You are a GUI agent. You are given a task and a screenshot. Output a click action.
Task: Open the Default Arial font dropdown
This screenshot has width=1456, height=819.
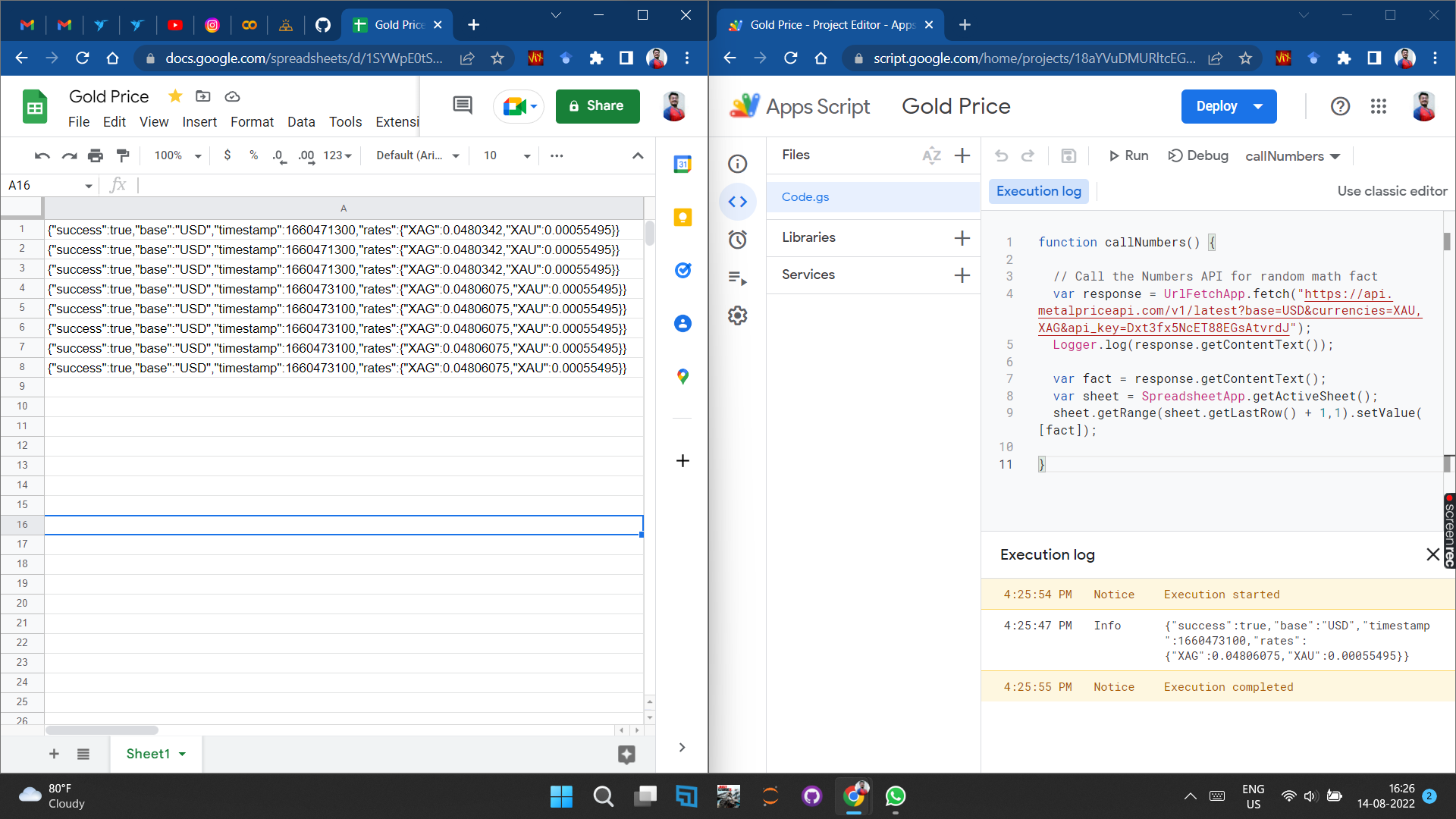[418, 155]
